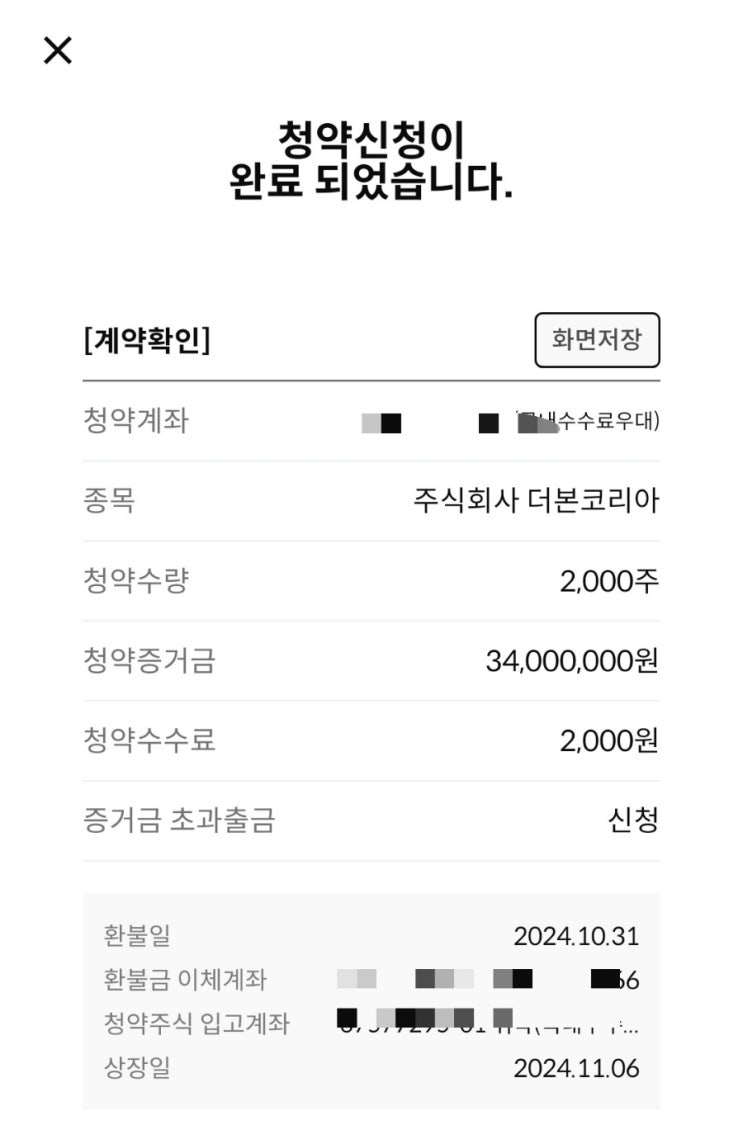Tap the 2,000주 subscription quantity value
Image resolution: width=743 pixels, height=1130 pixels.
[x=609, y=580]
